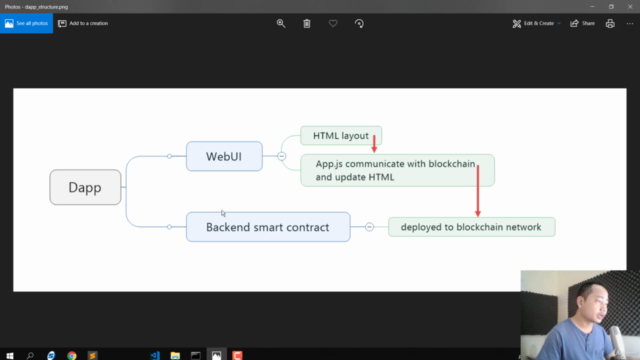
Task: Open Sublime Text from the taskbar
Action: [93, 356]
